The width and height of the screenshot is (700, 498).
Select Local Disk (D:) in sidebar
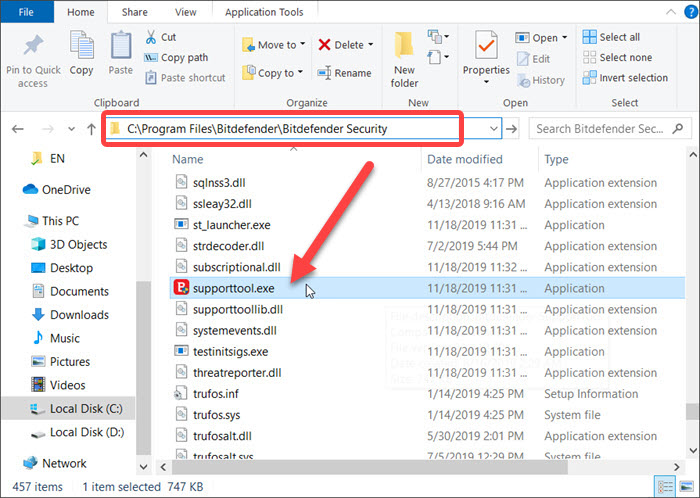(77, 432)
